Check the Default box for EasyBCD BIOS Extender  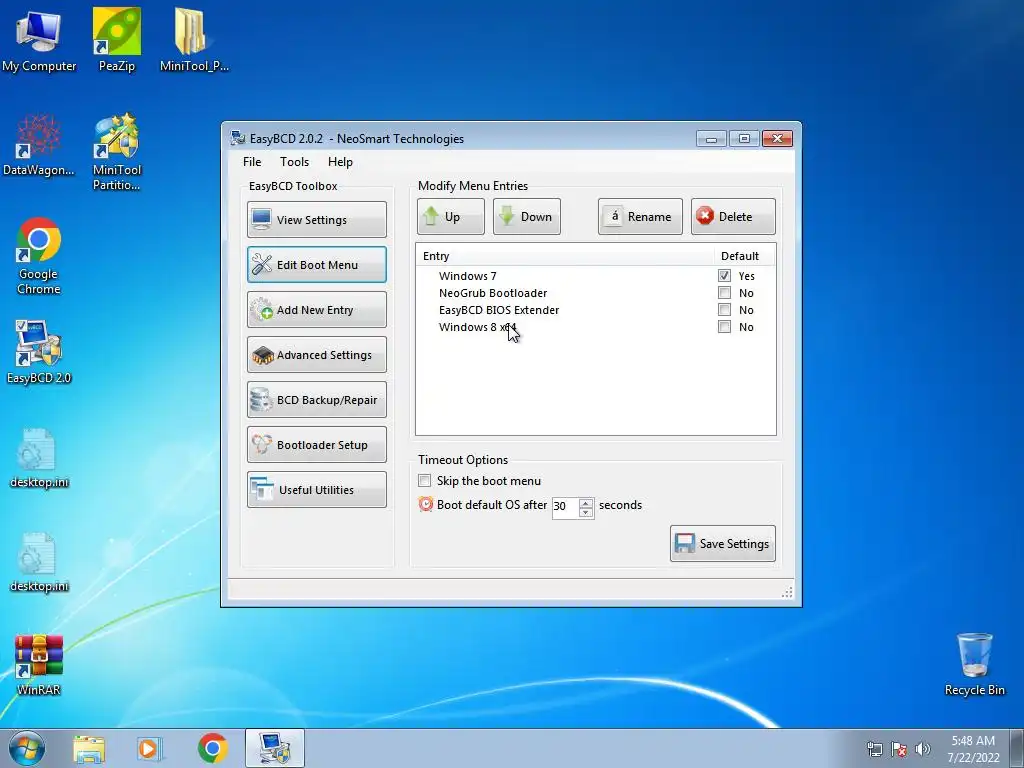724,310
